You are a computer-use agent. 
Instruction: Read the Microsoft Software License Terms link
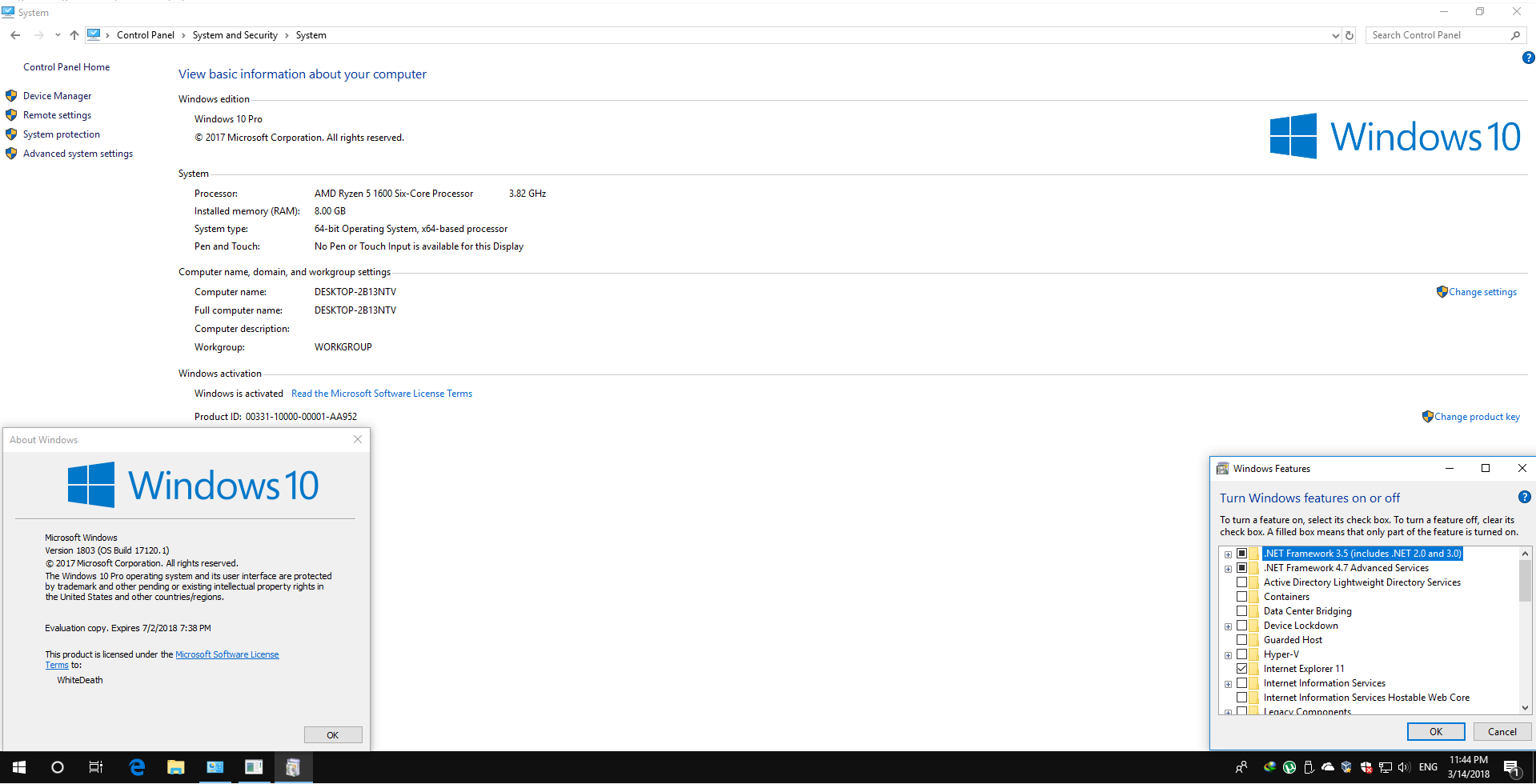coord(382,394)
